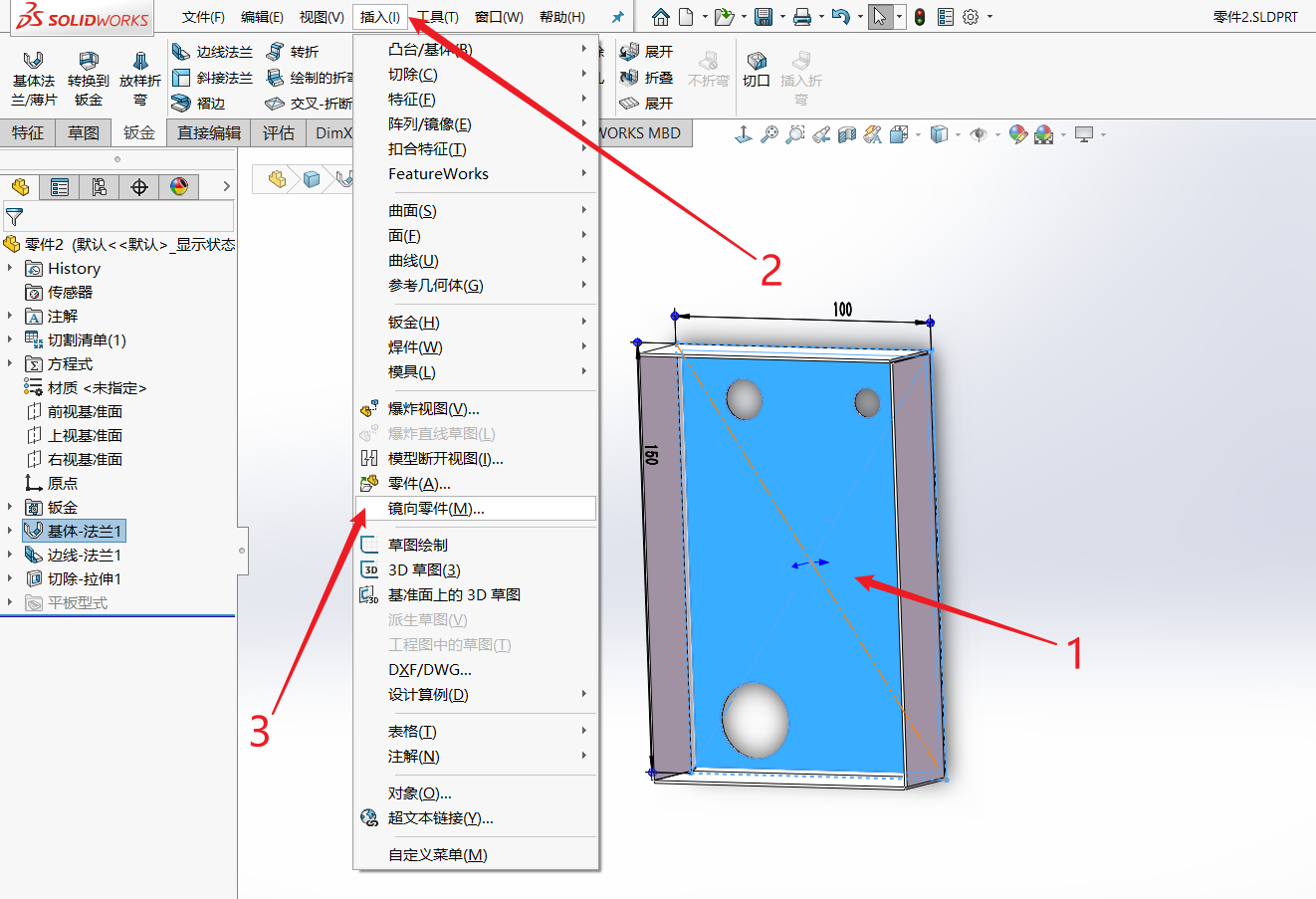Image resolution: width=1316 pixels, height=899 pixels.
Task: Open Options with the gear icon
Action: click(971, 17)
